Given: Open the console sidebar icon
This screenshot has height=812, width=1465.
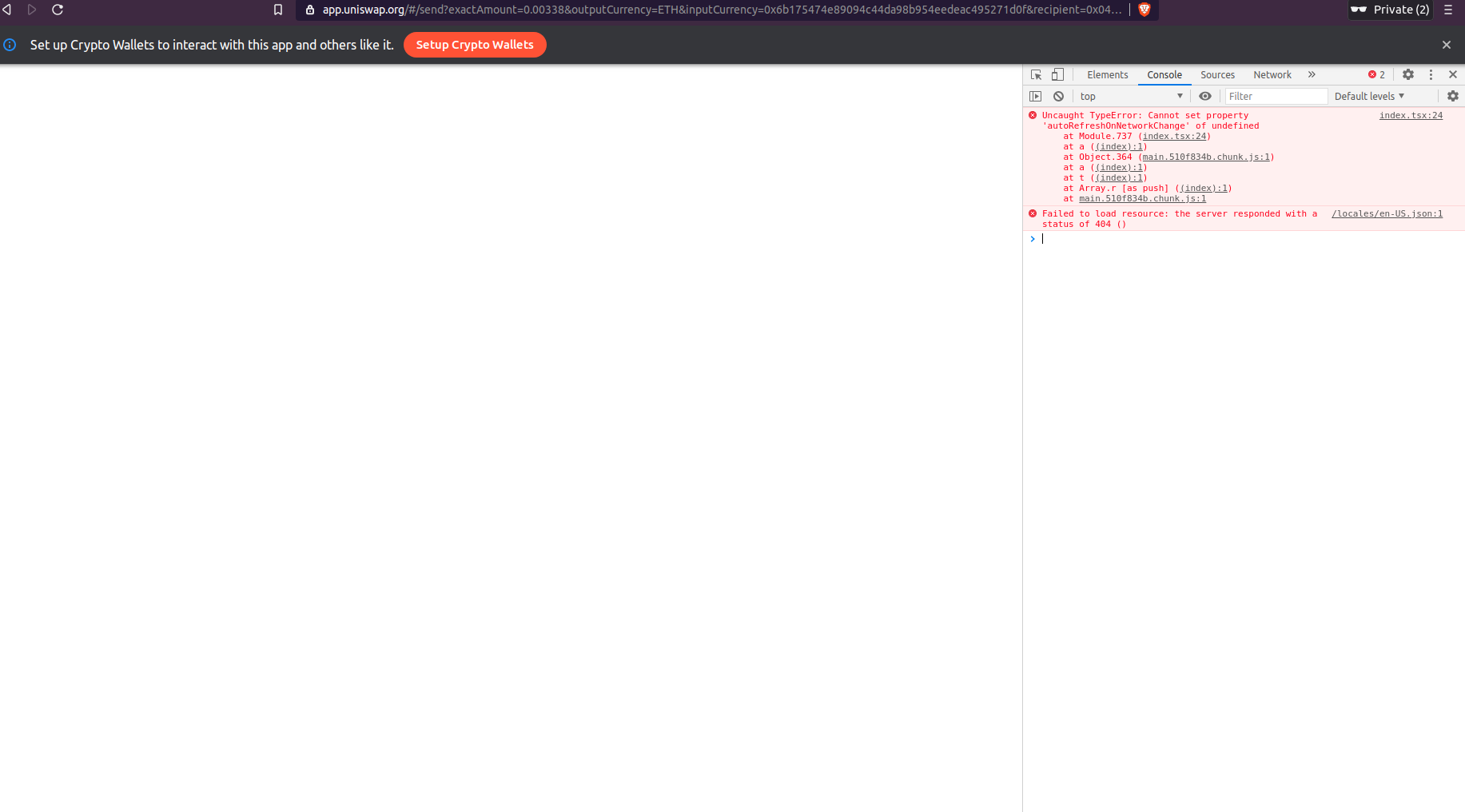Looking at the screenshot, I should tap(1036, 95).
